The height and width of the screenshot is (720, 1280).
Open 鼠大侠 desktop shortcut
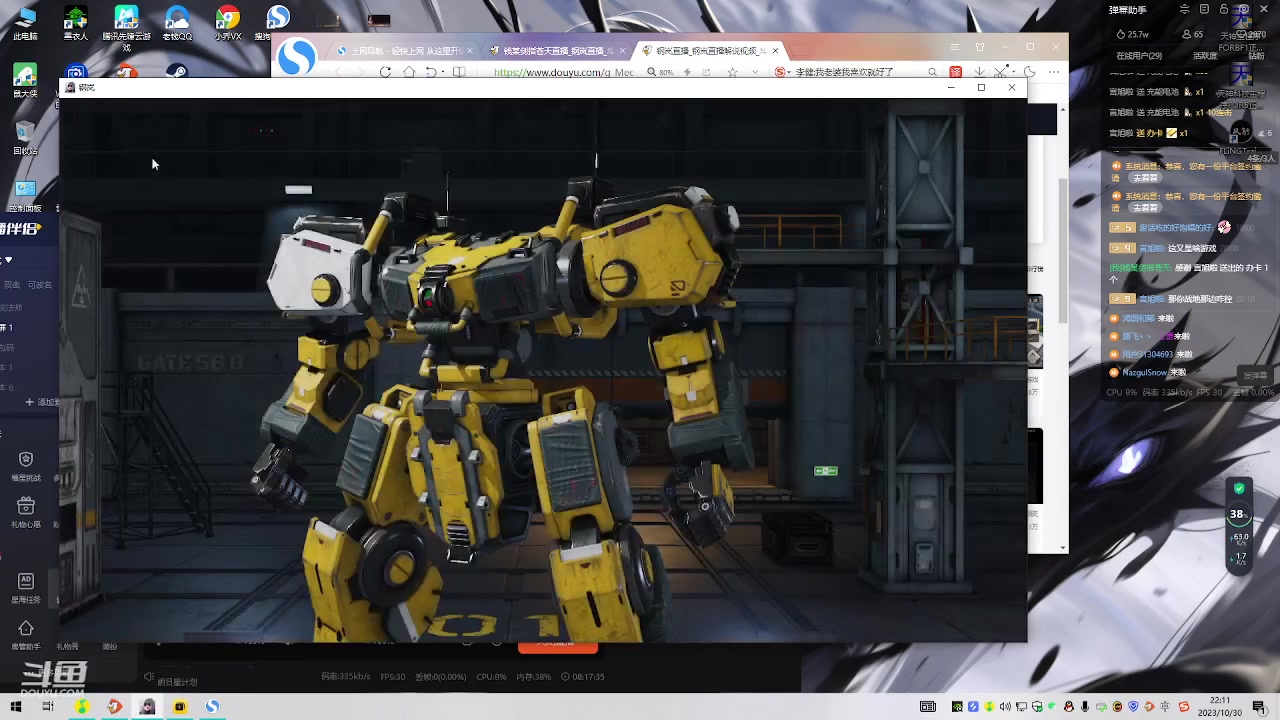tap(25, 80)
